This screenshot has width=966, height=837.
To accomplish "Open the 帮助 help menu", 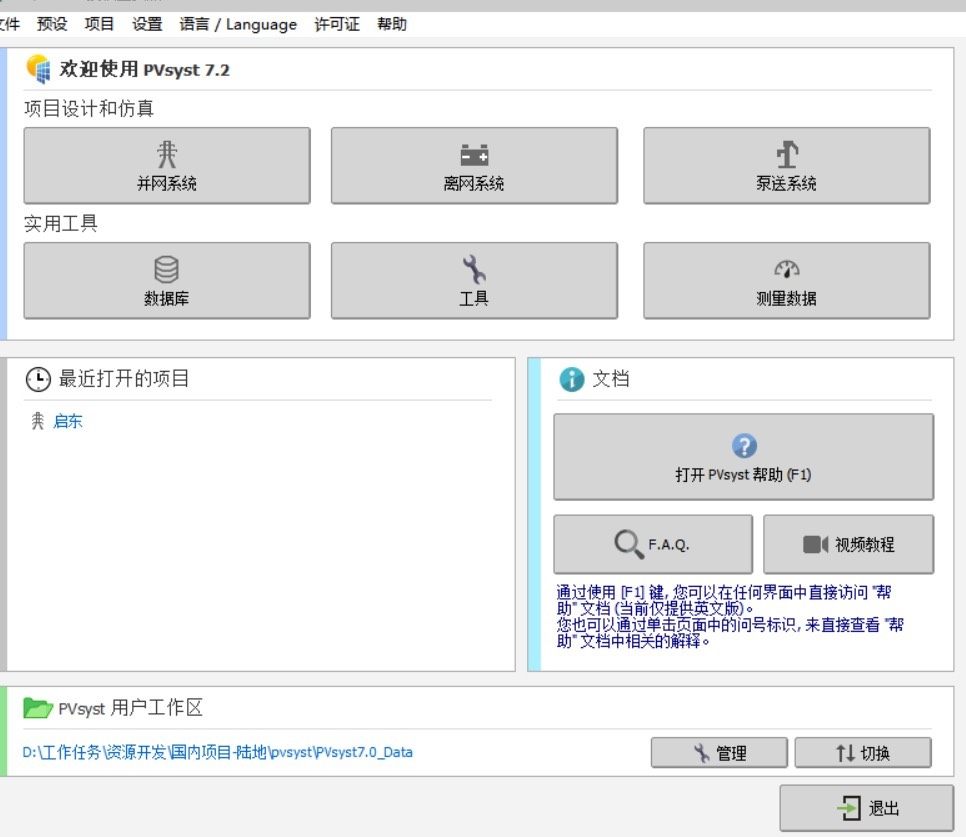I will [392, 24].
